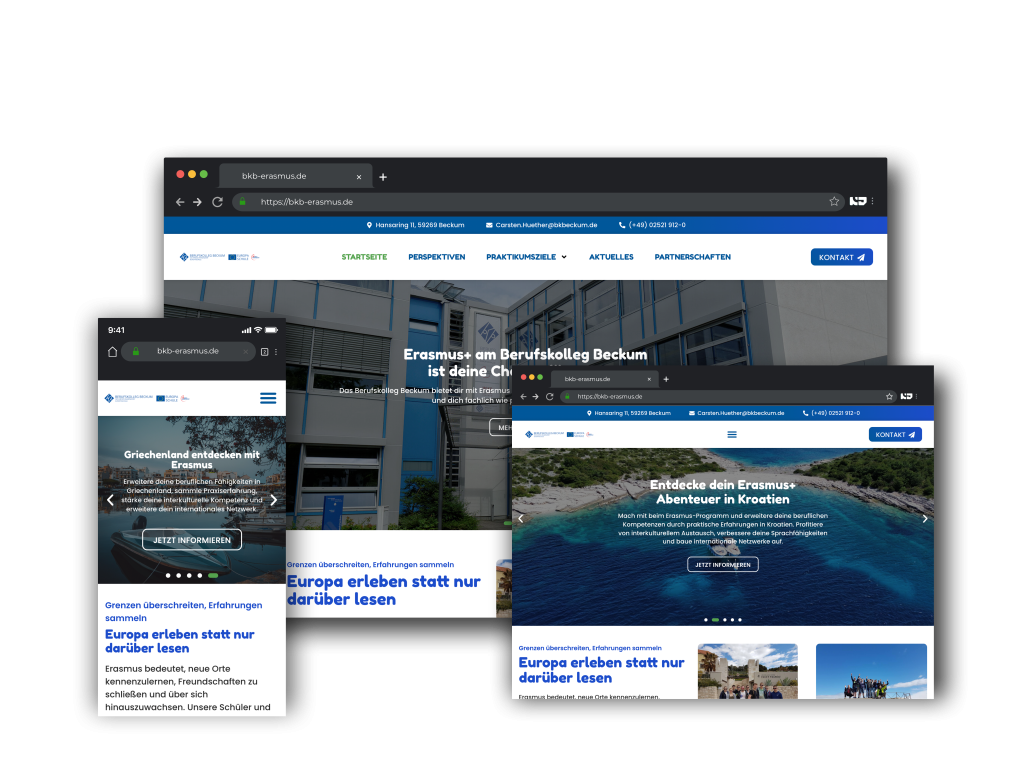The image size is (1024, 768).
Task: Open the STARTSEITE menu item
Action: coord(364,257)
